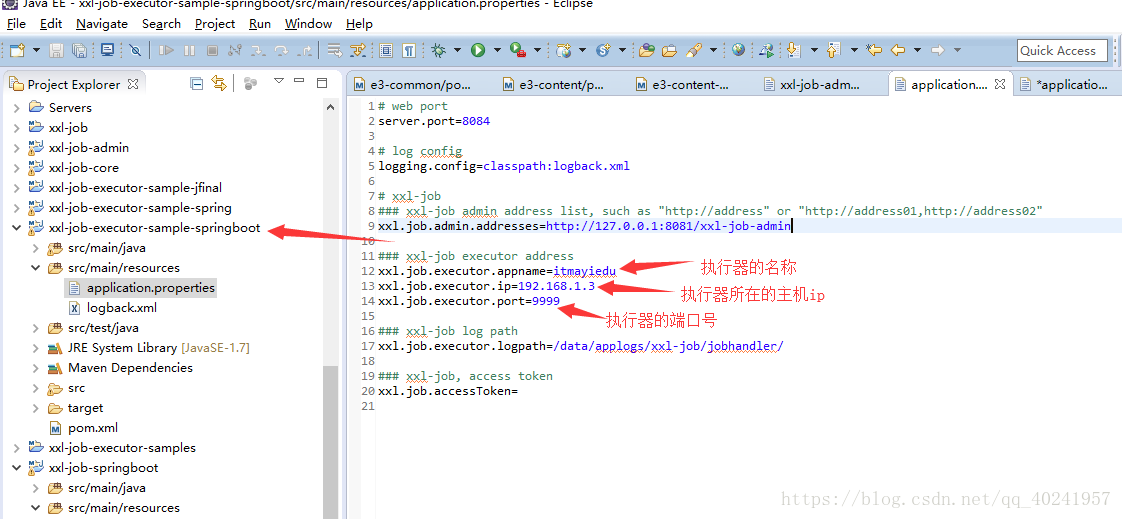Click the New Servlet icon
This screenshot has height=519, width=1122.
(x=603, y=50)
